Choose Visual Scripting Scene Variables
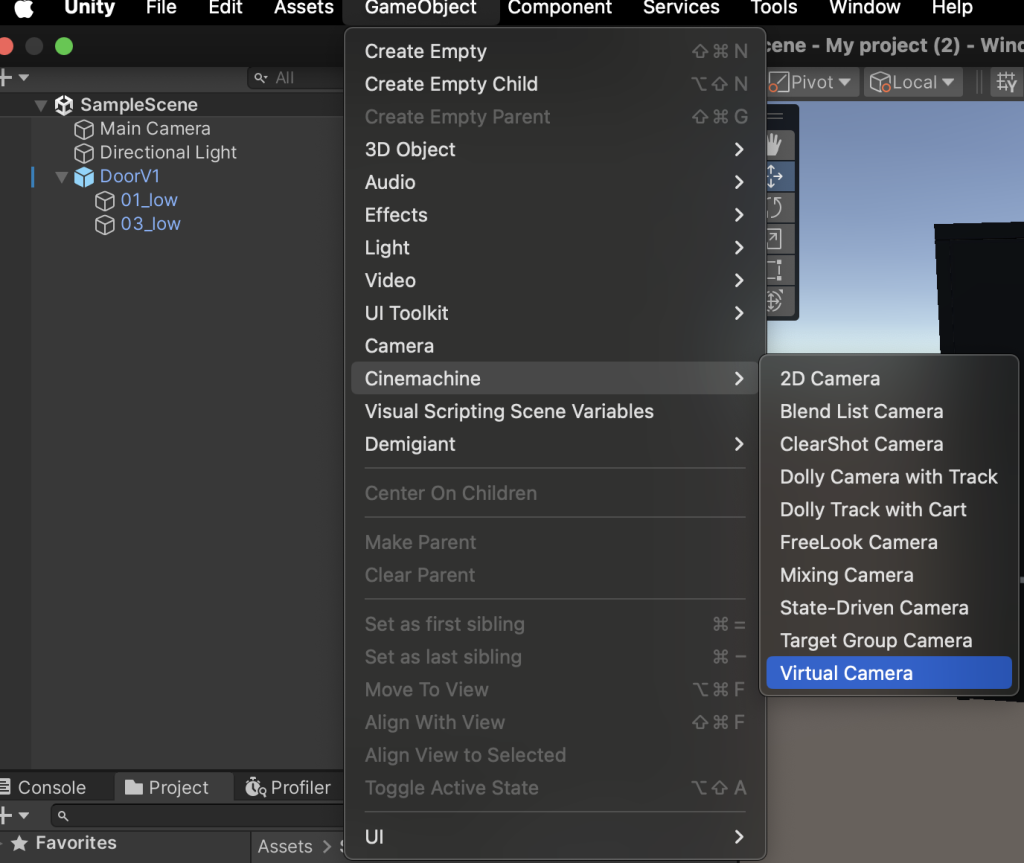This screenshot has height=863, width=1024. (554, 412)
